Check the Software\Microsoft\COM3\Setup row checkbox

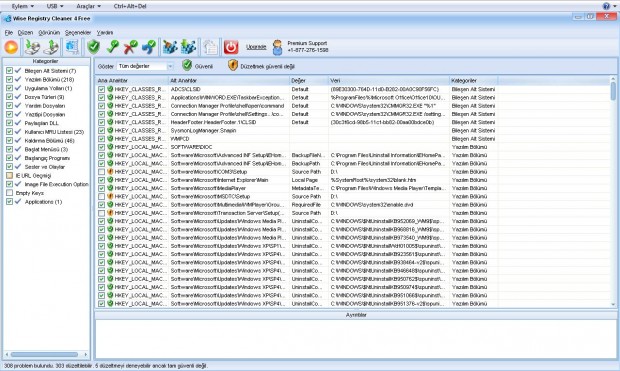(102, 172)
